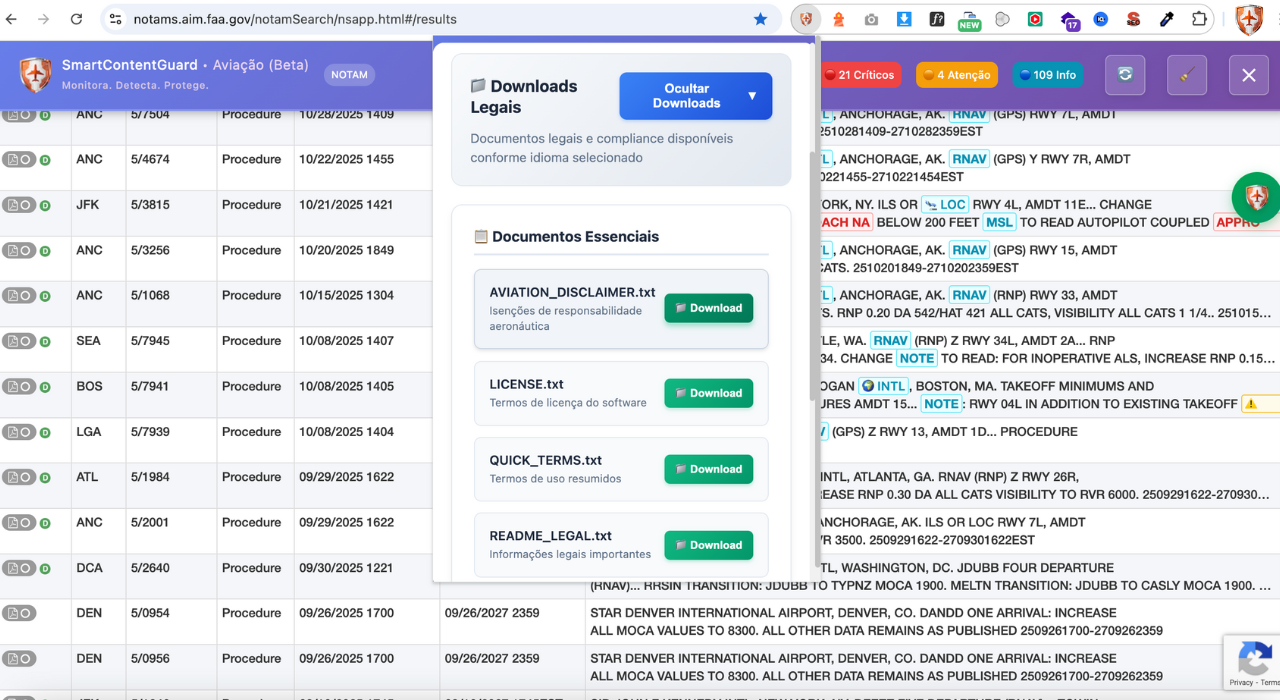Screen dimensions: 1280x700
Task: Open the browser Extensions puzzle icon
Action: pos(1199,19)
